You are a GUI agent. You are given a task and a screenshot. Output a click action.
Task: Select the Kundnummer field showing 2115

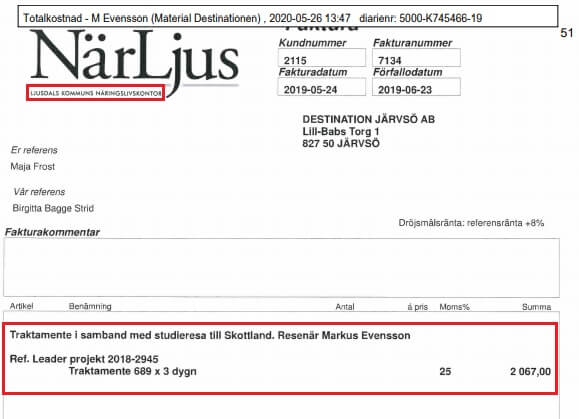pos(322,58)
